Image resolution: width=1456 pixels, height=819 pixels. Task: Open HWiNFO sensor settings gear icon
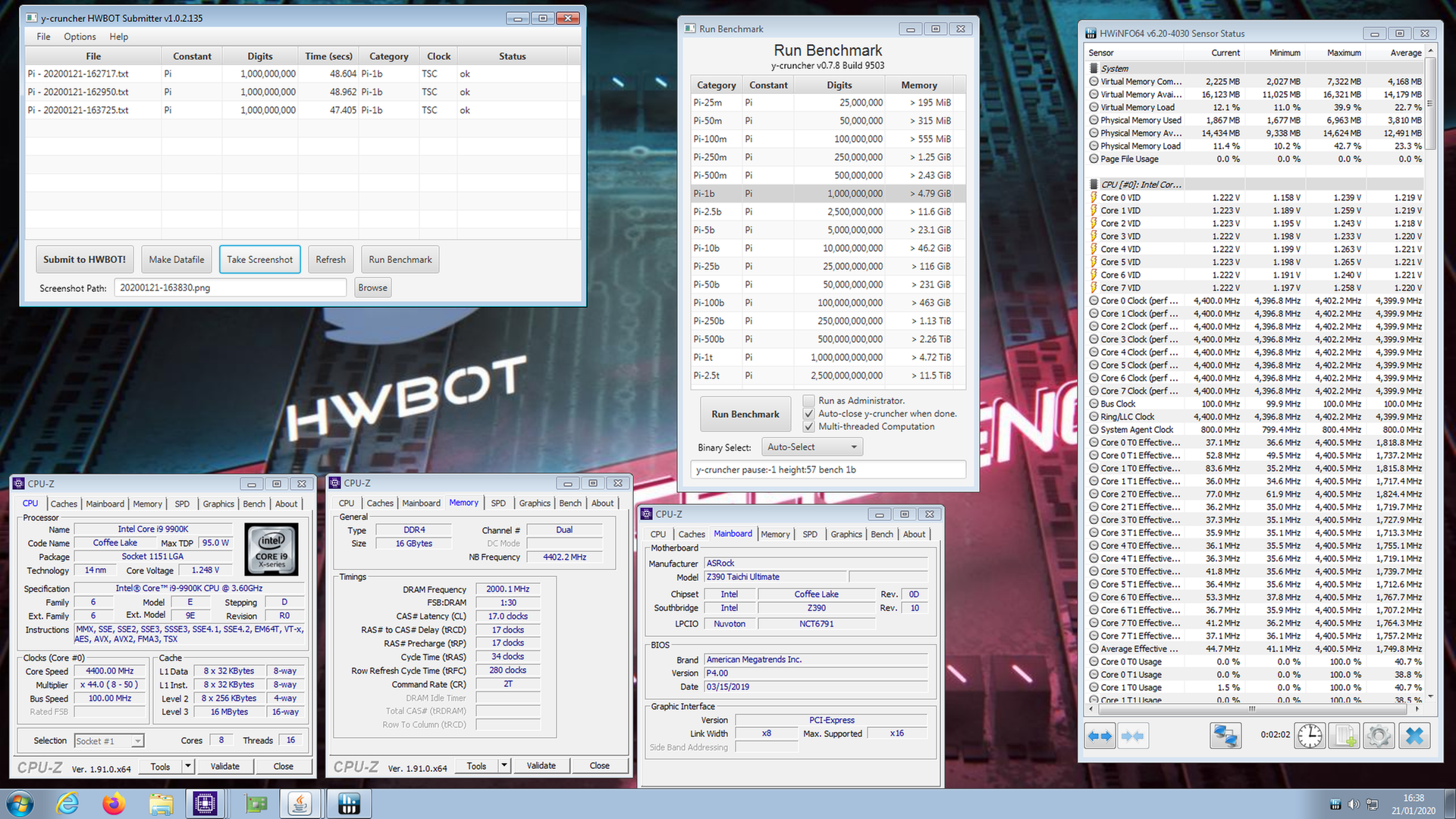1379,736
